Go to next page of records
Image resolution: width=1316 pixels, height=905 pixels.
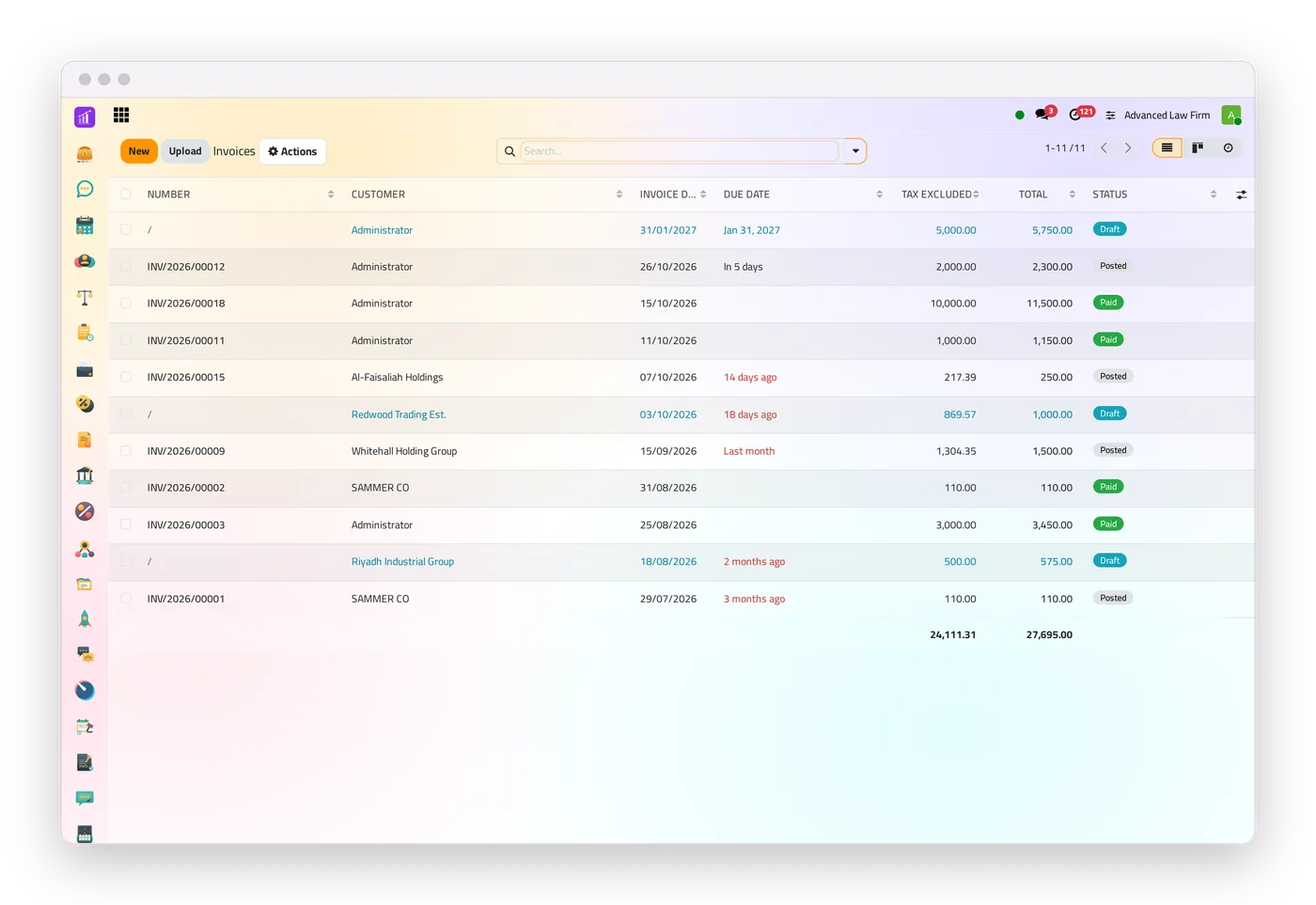(x=1128, y=148)
